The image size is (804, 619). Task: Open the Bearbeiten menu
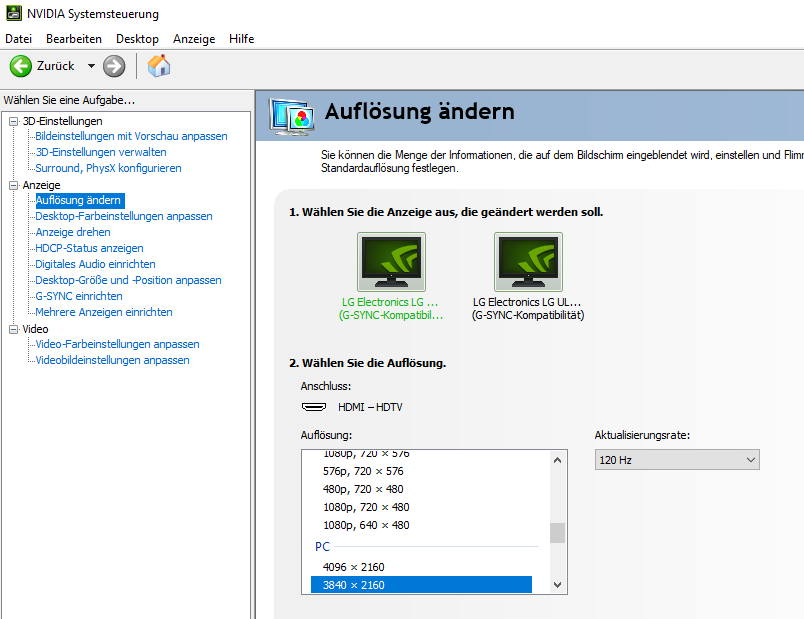[x=74, y=39]
